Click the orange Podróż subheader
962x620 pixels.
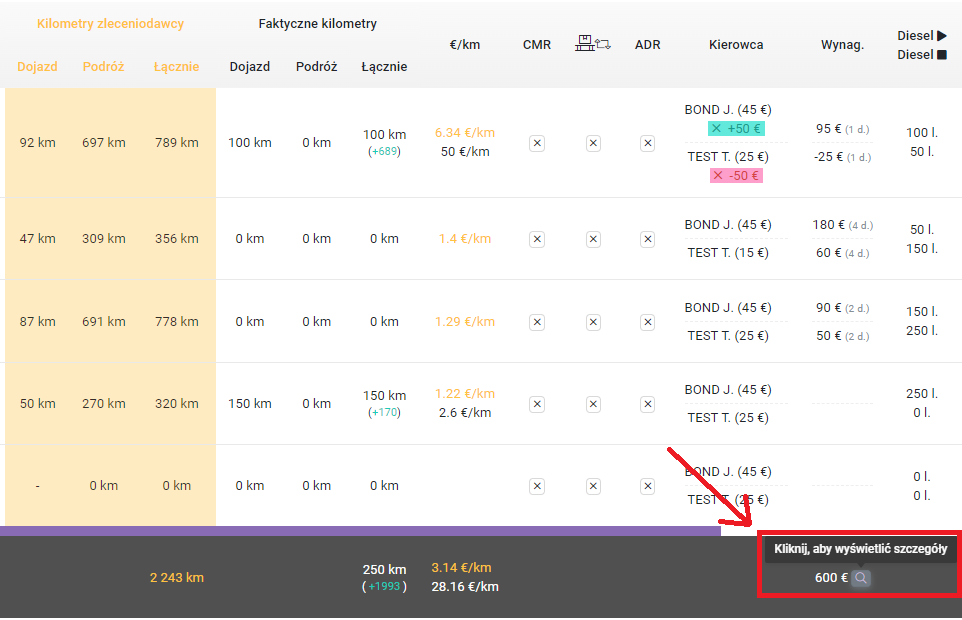(104, 66)
